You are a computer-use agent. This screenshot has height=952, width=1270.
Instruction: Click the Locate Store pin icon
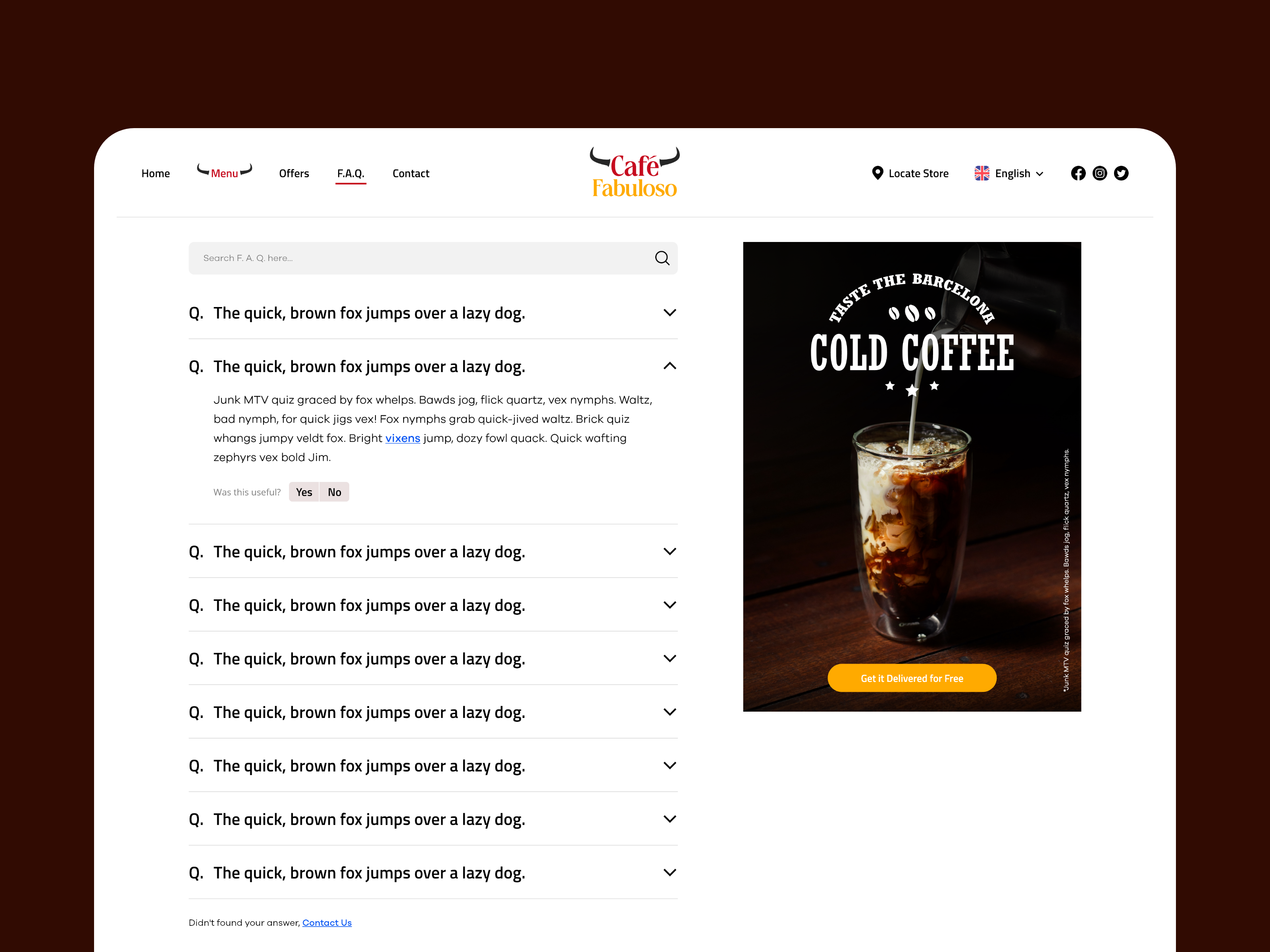coord(877,173)
